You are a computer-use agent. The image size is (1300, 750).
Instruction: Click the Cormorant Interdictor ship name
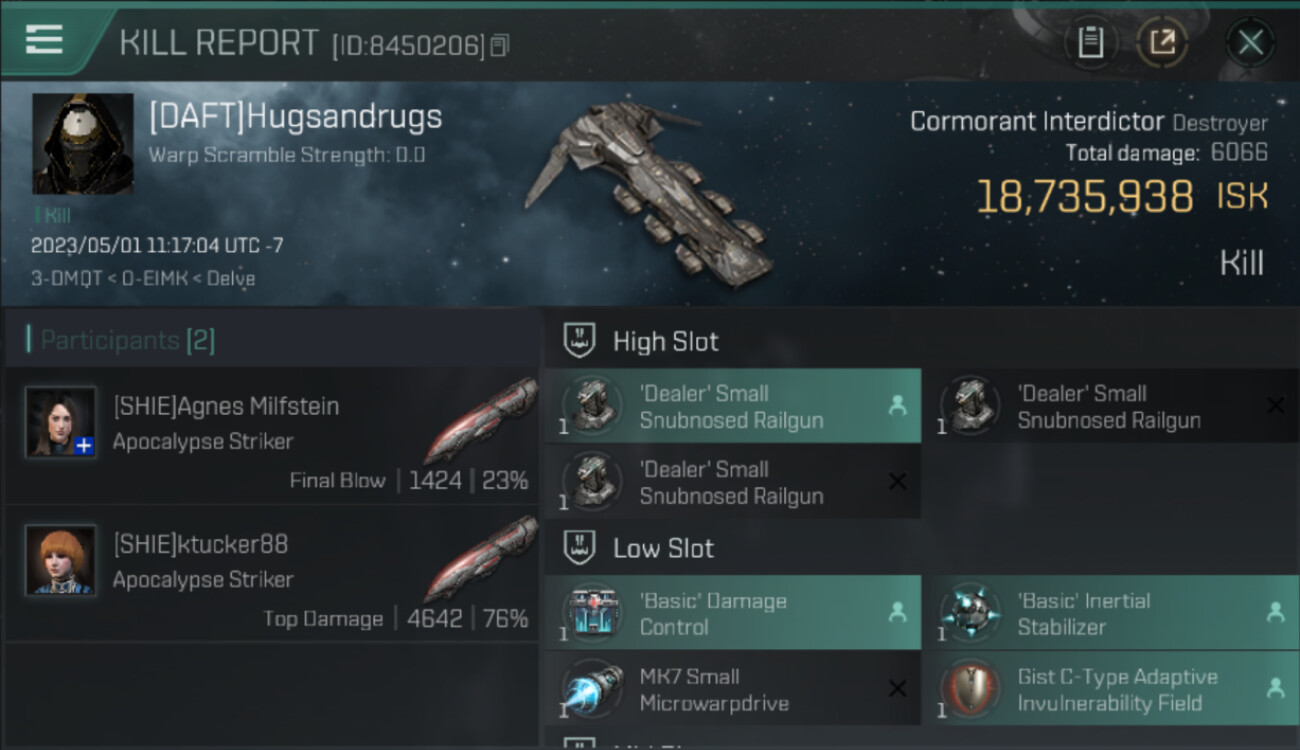click(1037, 122)
